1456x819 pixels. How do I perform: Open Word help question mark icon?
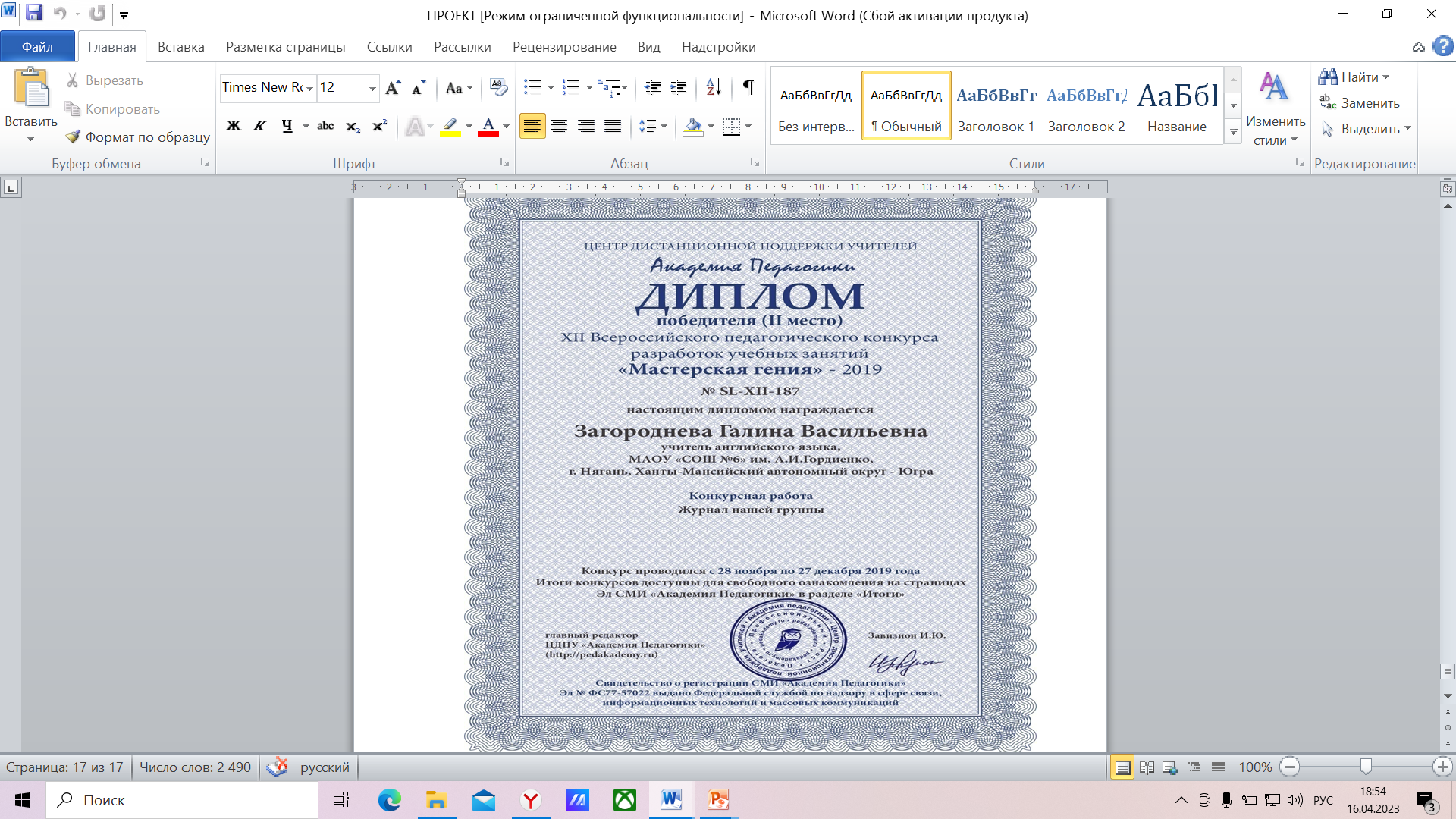tap(1443, 47)
